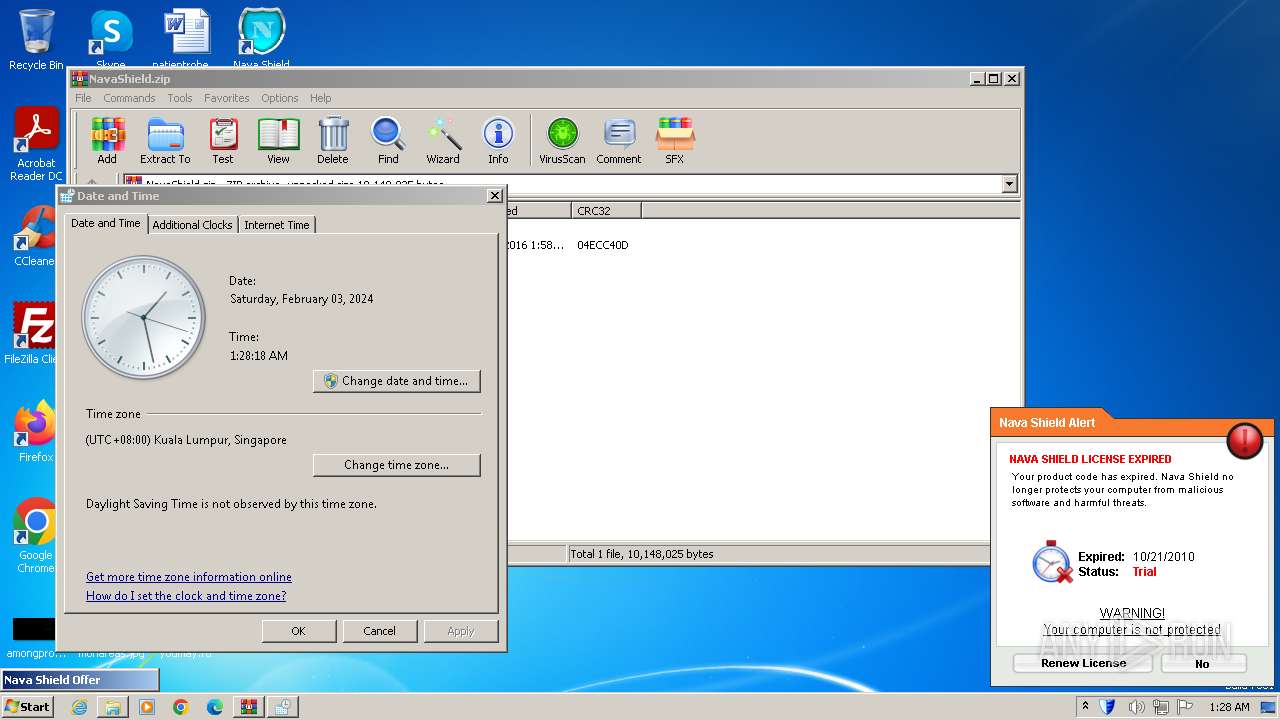Click No in Nava Shield alert
The width and height of the screenshot is (1280, 720).
click(1203, 663)
